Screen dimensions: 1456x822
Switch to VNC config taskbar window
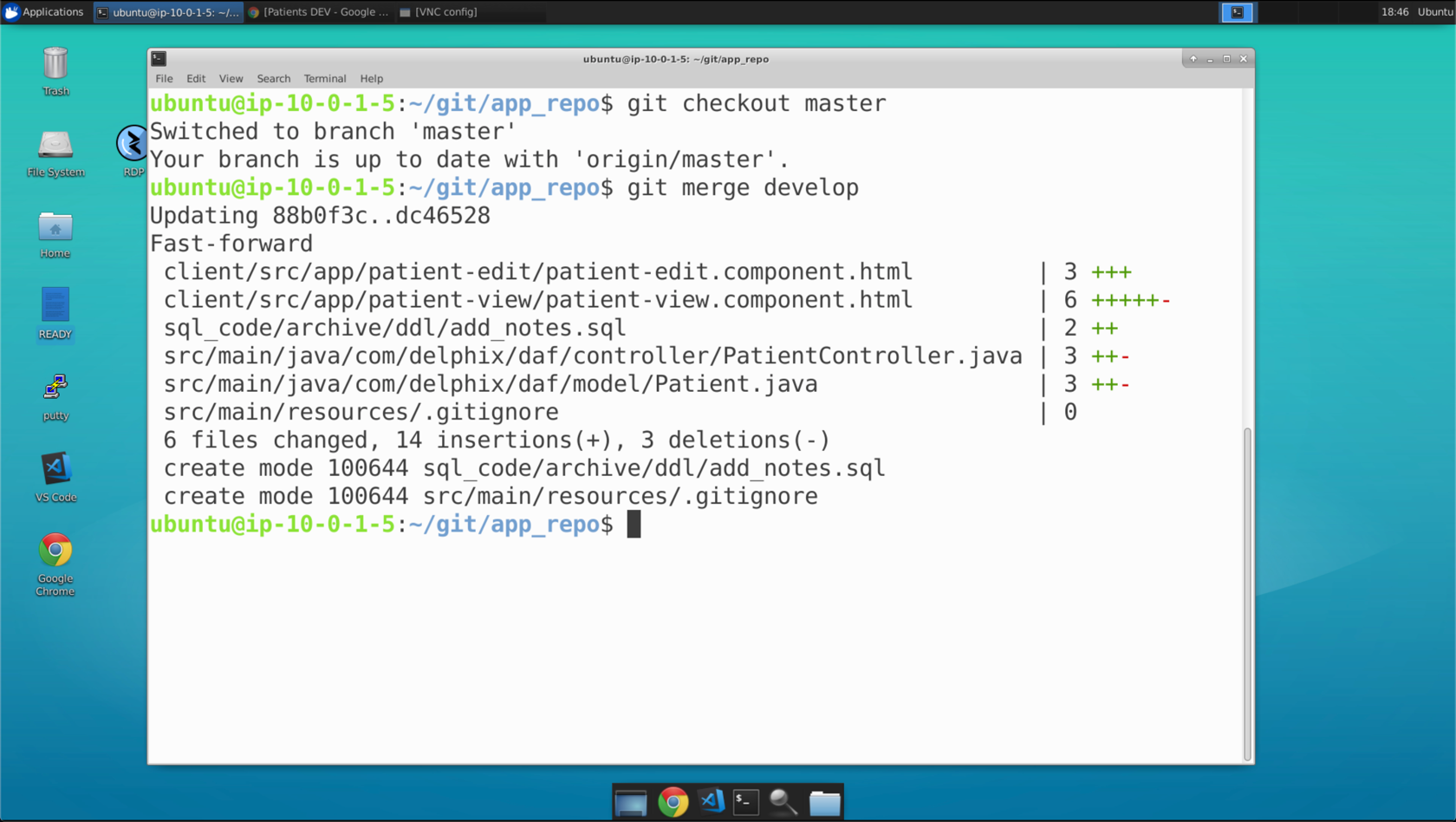439,12
